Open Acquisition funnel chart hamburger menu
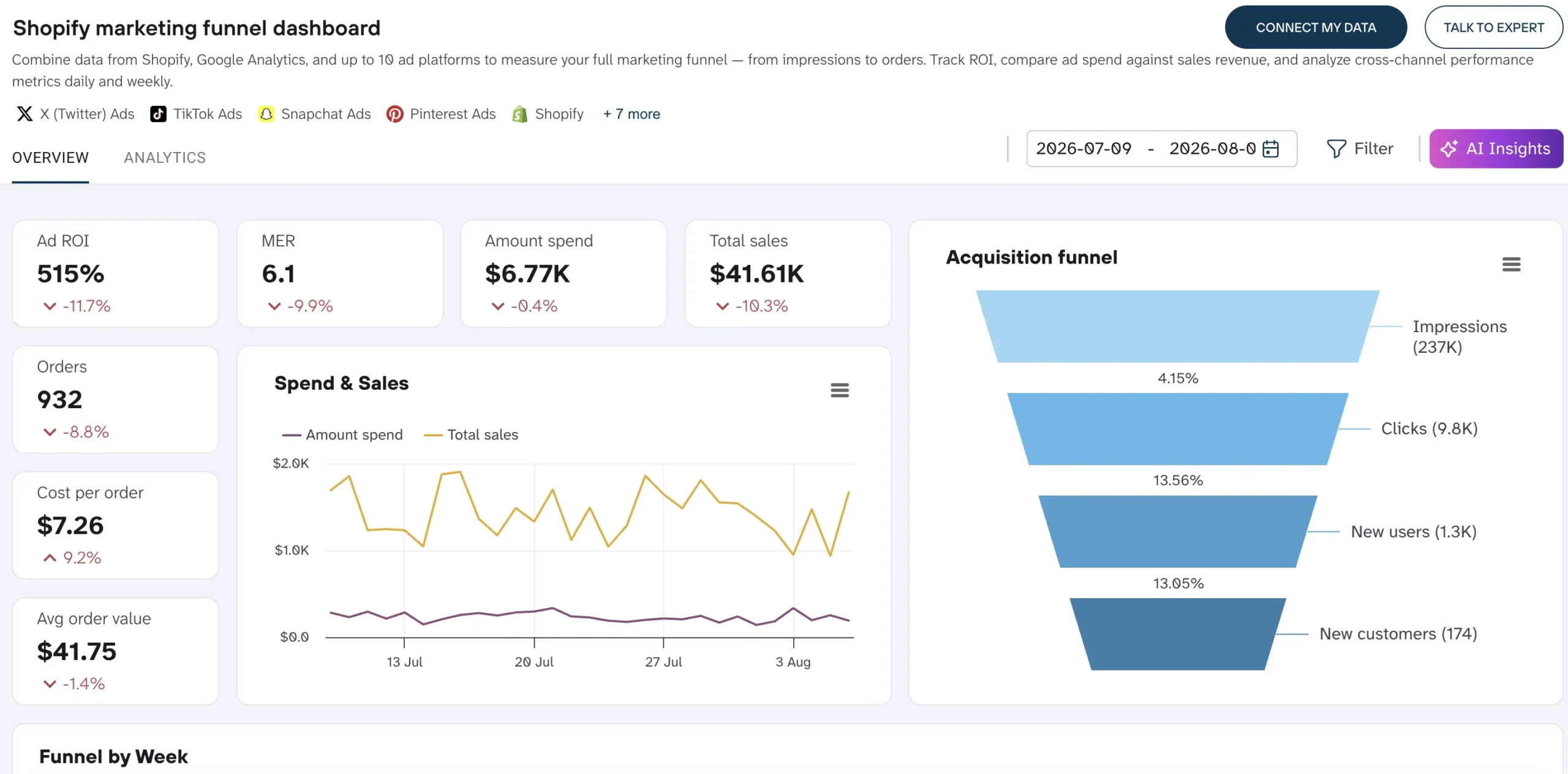 1511,265
